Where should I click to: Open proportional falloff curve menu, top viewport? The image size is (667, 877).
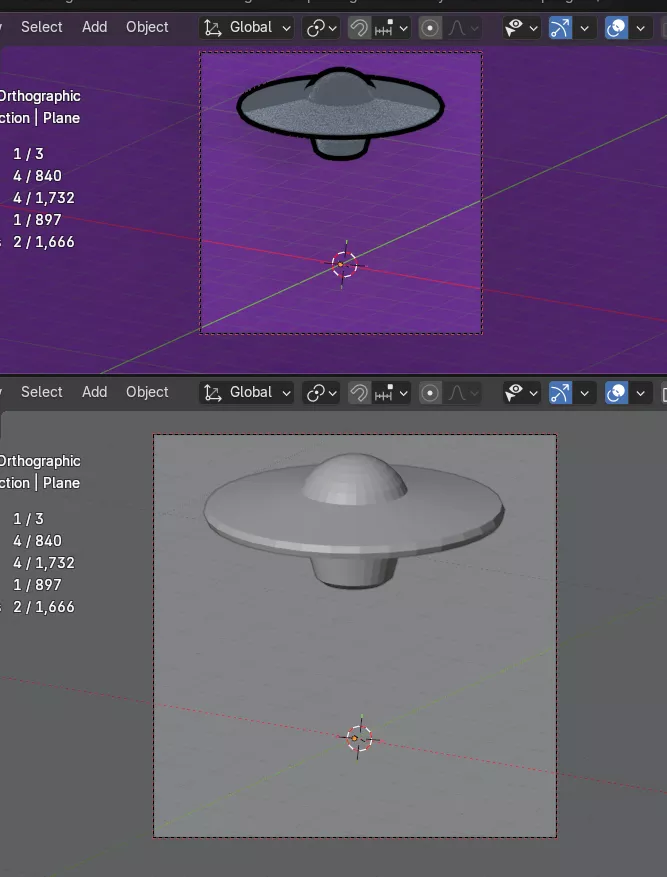coord(463,28)
